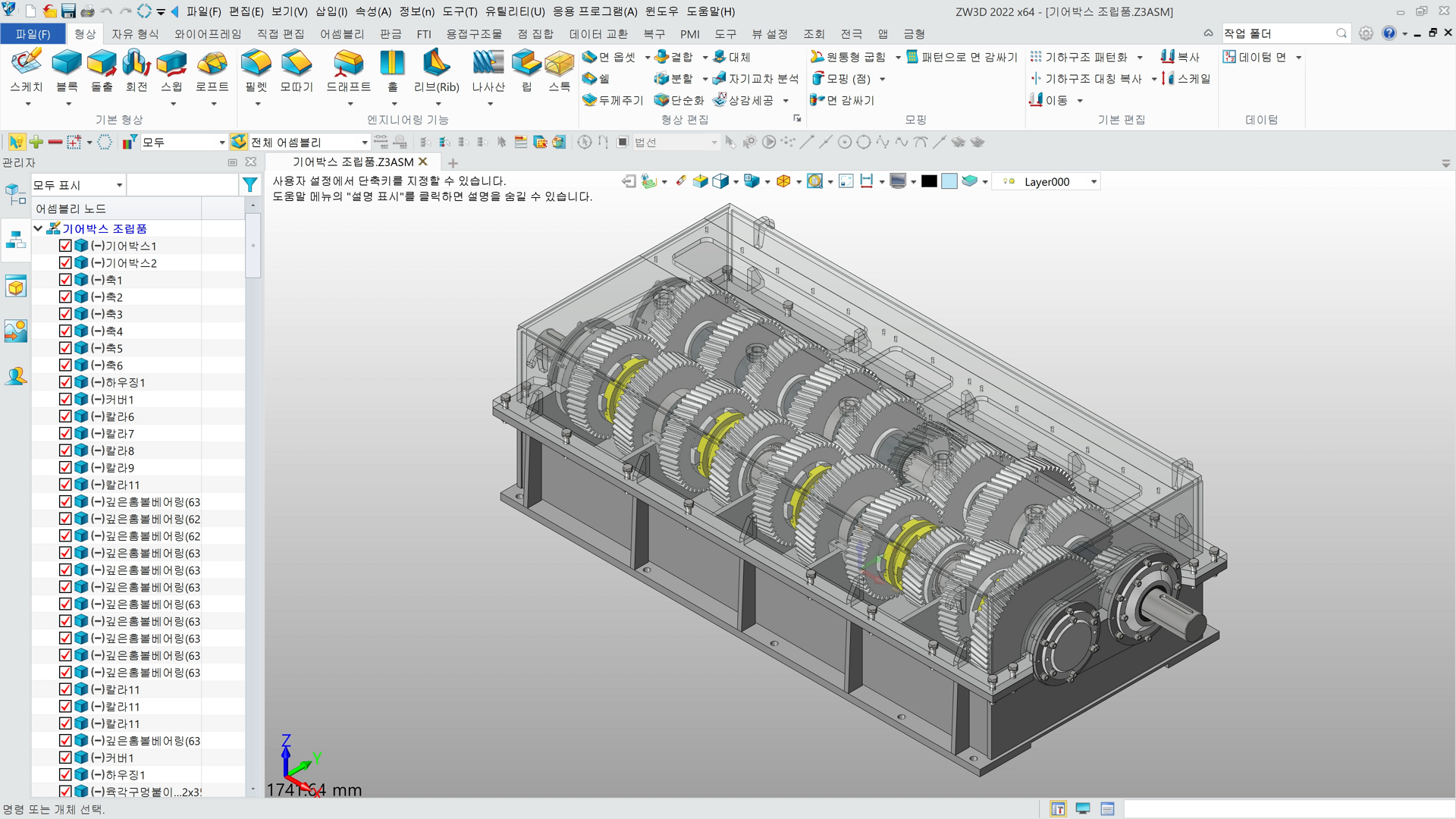Select the 스케일 (Scale) tool

1186,79
